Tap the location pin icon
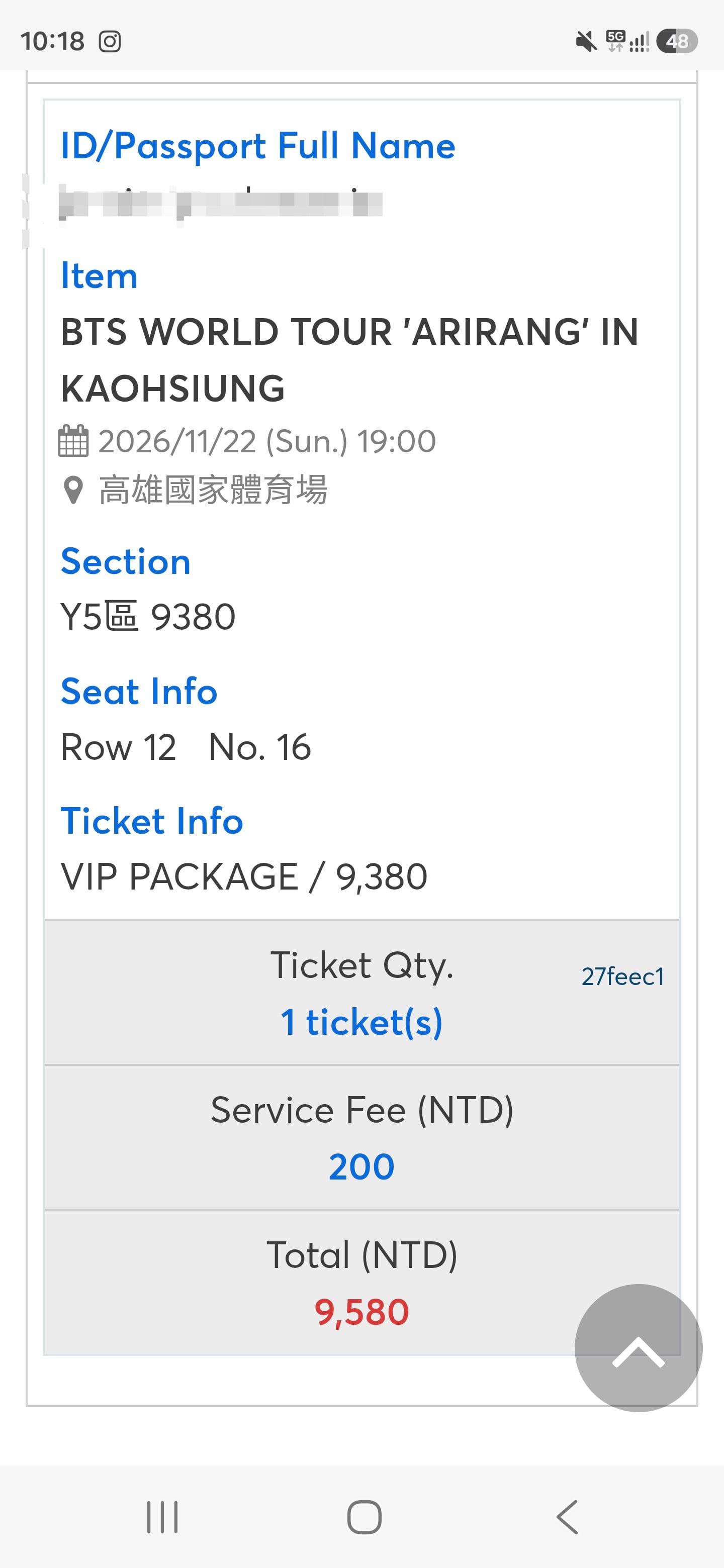Screen dimensions: 724x1568 pos(73,491)
